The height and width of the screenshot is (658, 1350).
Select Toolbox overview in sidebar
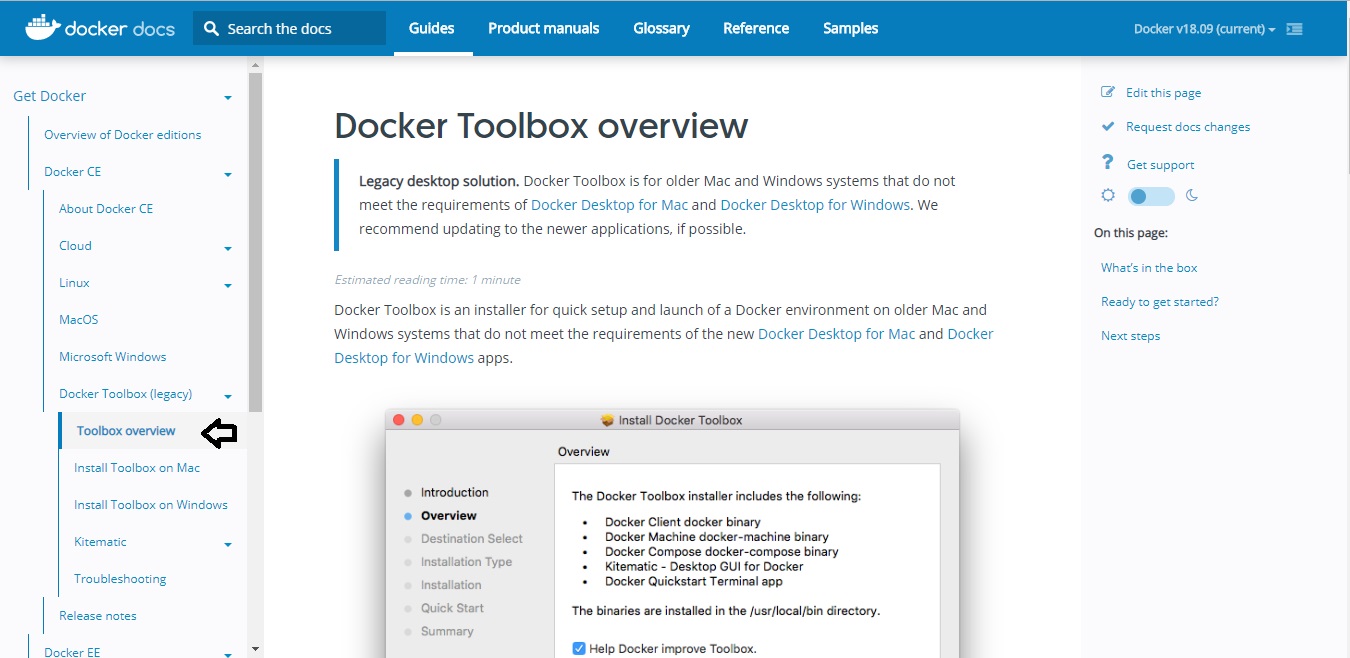[x=126, y=430]
